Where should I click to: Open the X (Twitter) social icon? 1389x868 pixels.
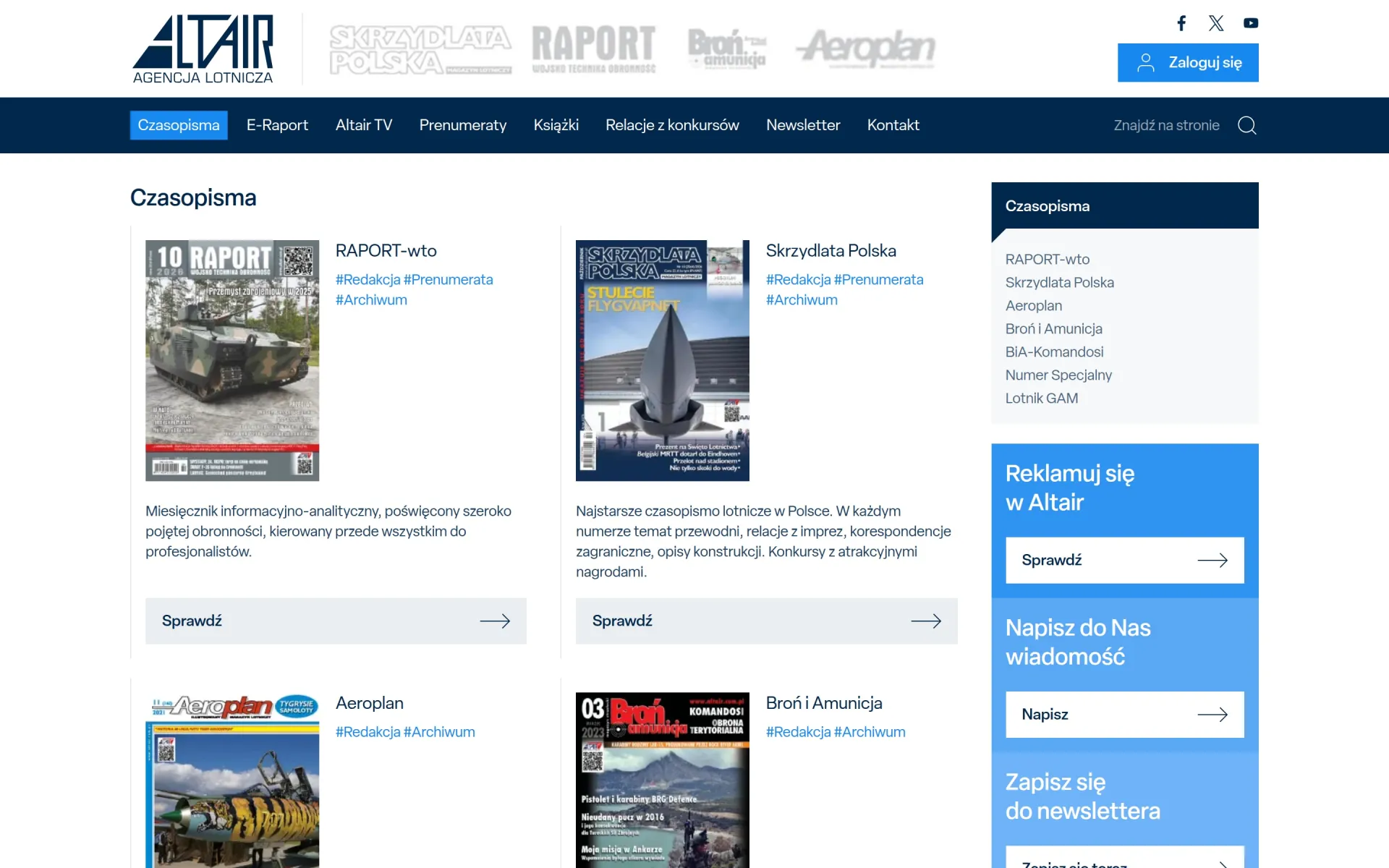pos(1216,23)
